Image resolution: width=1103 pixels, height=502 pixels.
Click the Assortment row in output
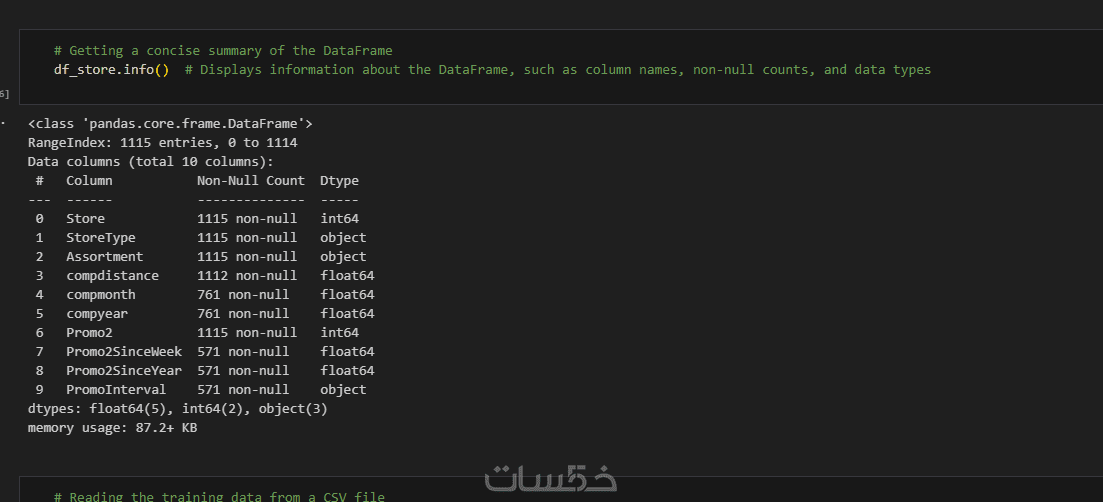200,257
